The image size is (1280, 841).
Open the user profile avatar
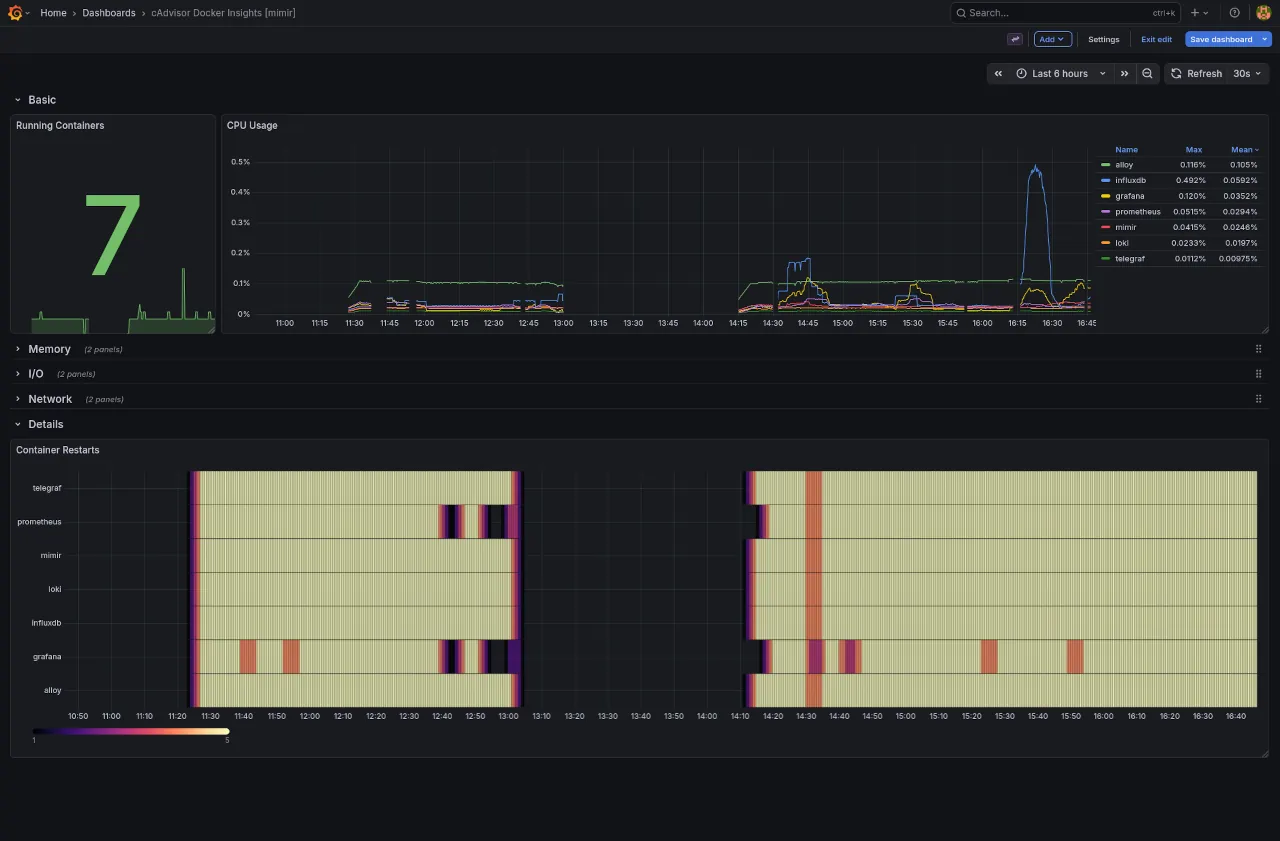click(1263, 13)
